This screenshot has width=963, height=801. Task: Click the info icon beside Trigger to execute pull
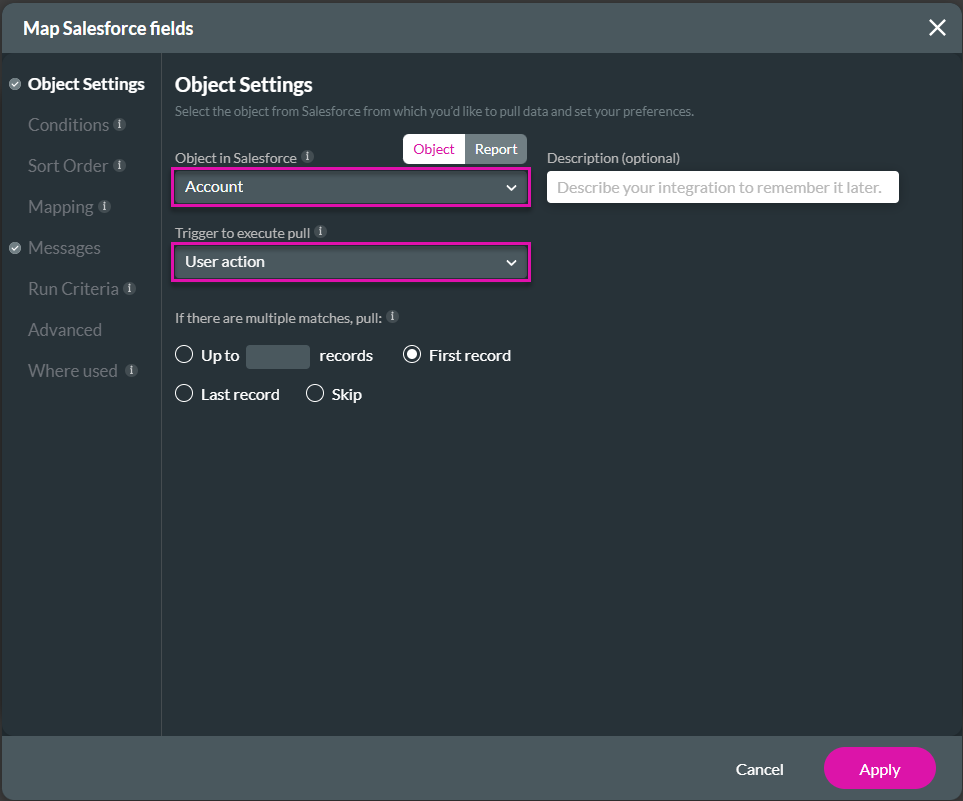point(320,230)
